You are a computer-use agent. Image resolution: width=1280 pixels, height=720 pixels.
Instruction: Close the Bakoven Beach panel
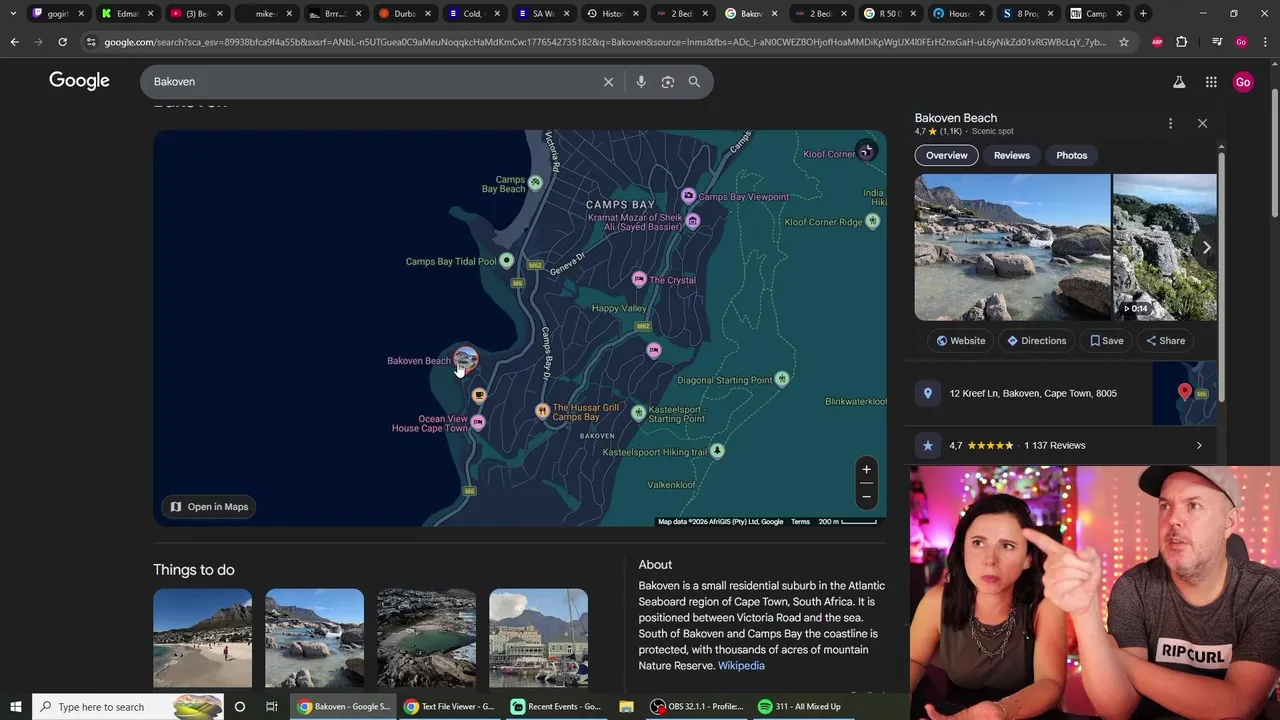(x=1202, y=123)
